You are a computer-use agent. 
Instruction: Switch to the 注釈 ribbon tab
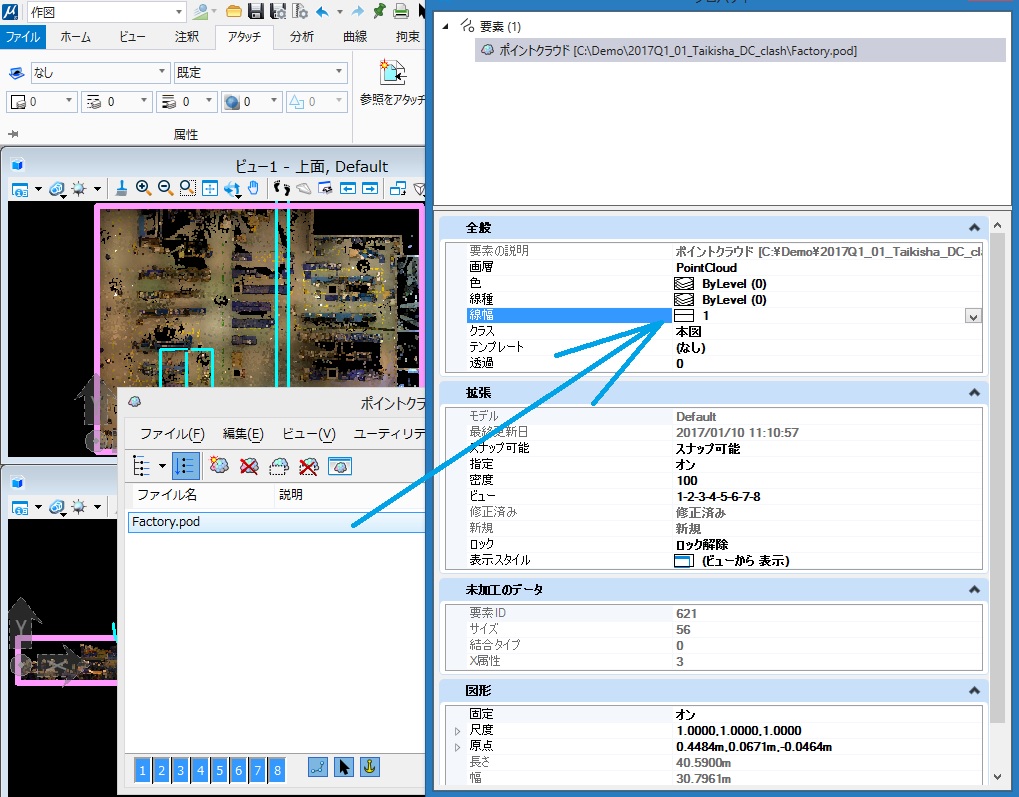tap(187, 36)
